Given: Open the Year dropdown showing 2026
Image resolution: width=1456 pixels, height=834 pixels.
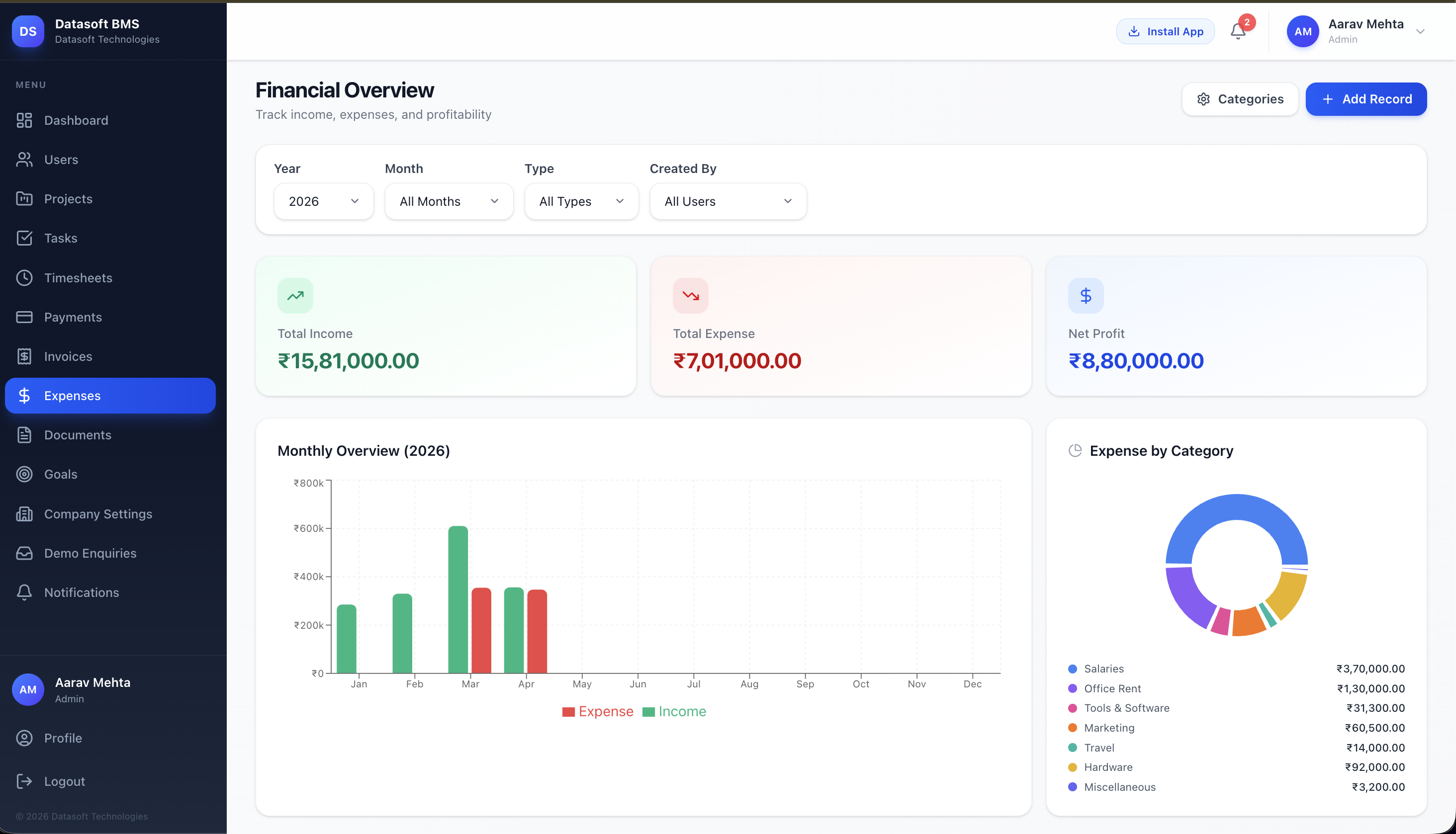Looking at the screenshot, I should (323, 201).
